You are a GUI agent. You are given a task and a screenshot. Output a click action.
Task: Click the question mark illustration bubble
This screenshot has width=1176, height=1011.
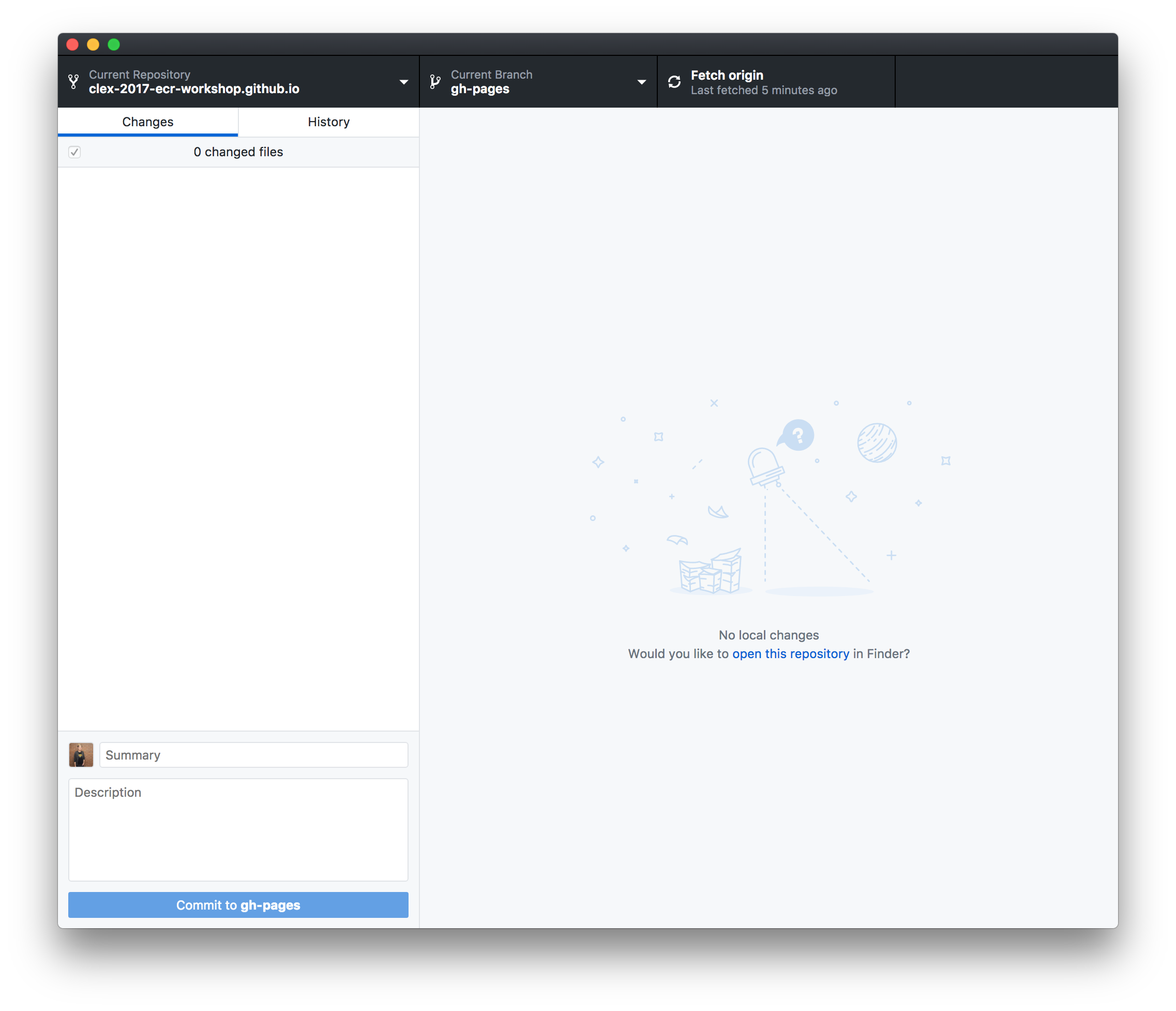pyautogui.click(x=798, y=436)
